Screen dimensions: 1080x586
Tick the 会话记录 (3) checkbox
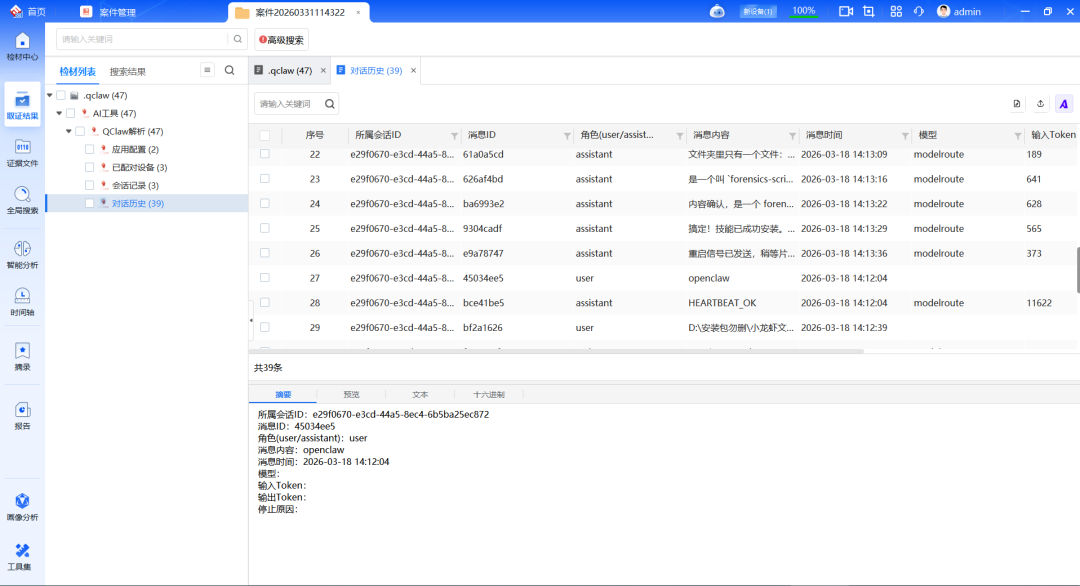[90, 185]
